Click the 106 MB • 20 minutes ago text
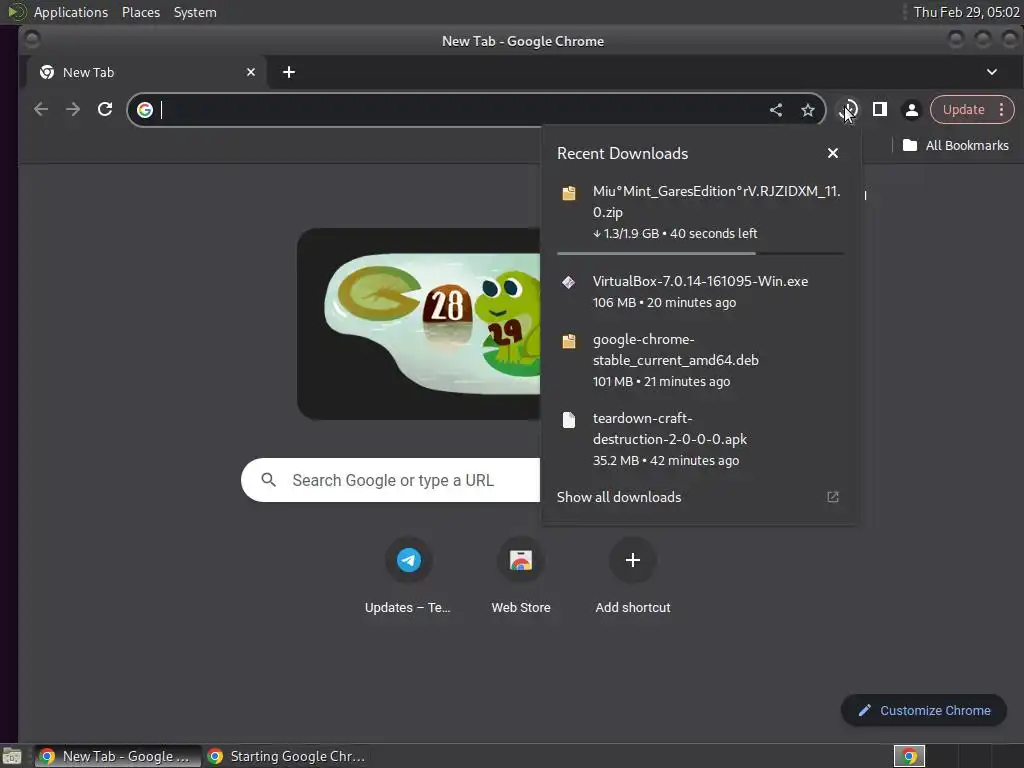The height and width of the screenshot is (768, 1024). [x=664, y=302]
